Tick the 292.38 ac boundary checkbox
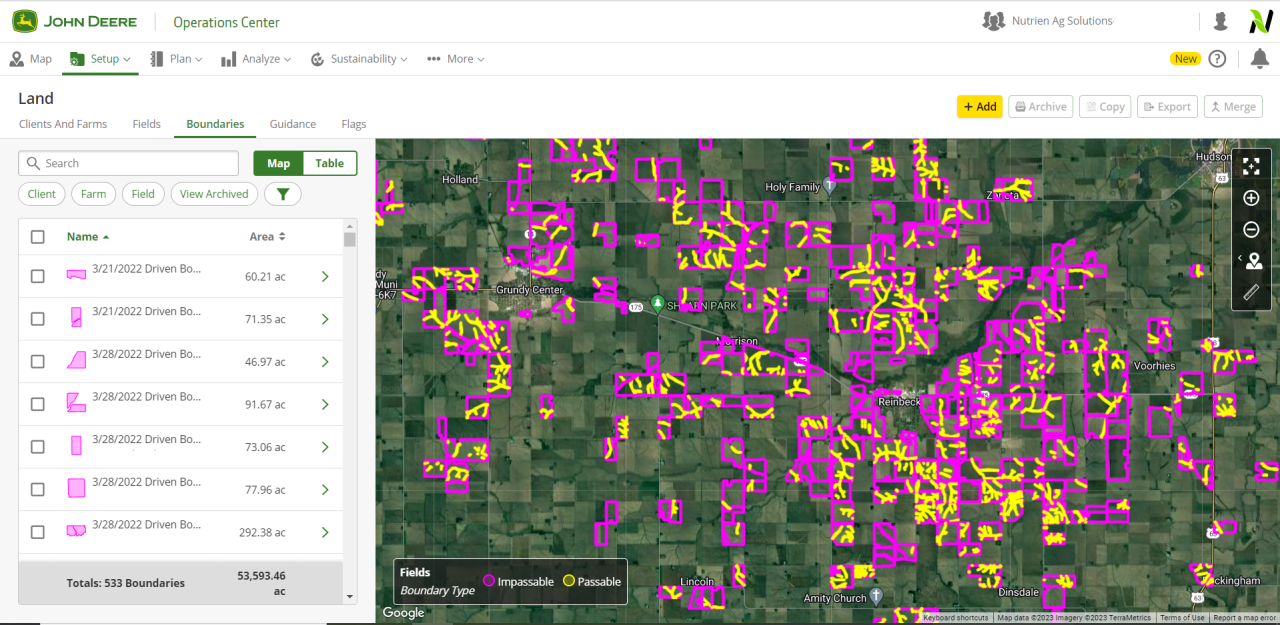Image resolution: width=1280 pixels, height=625 pixels. coord(38,532)
